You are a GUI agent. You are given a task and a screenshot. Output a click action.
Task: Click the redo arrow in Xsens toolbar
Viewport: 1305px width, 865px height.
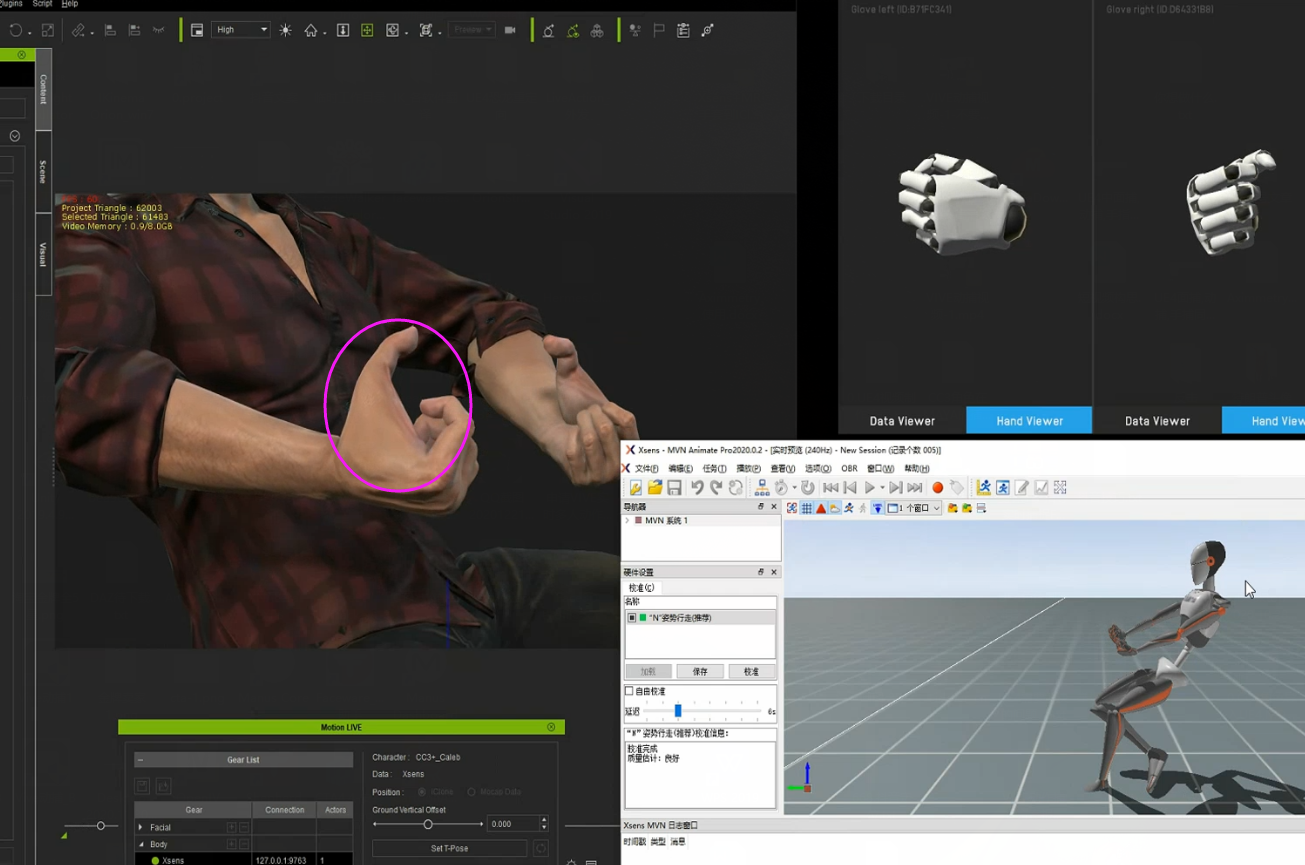(x=716, y=488)
